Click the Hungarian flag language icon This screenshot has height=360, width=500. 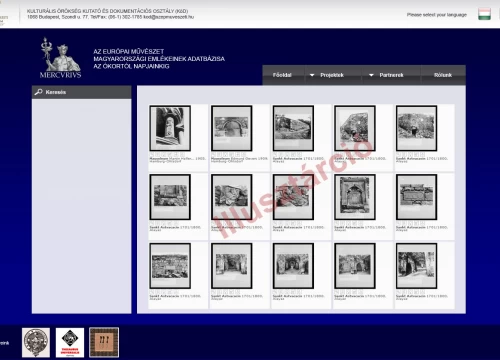click(x=484, y=14)
